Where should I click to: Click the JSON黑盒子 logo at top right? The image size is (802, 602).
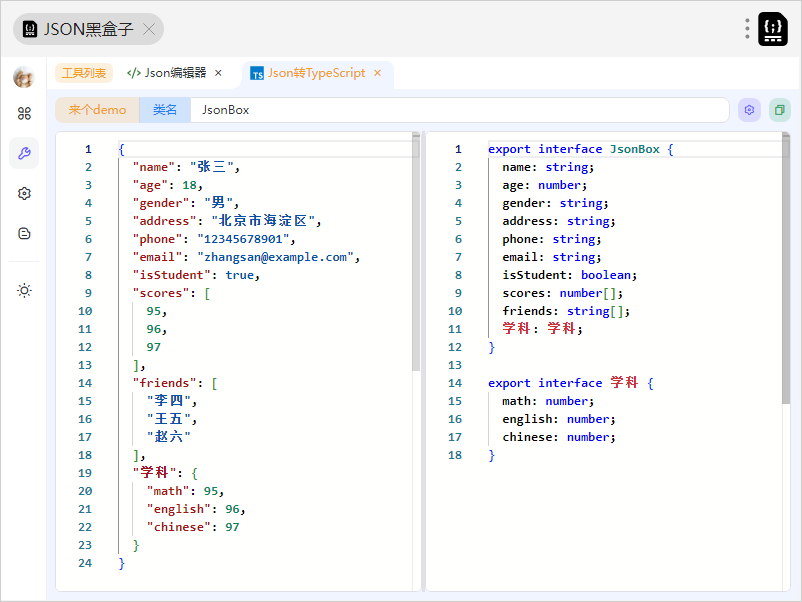tap(773, 29)
